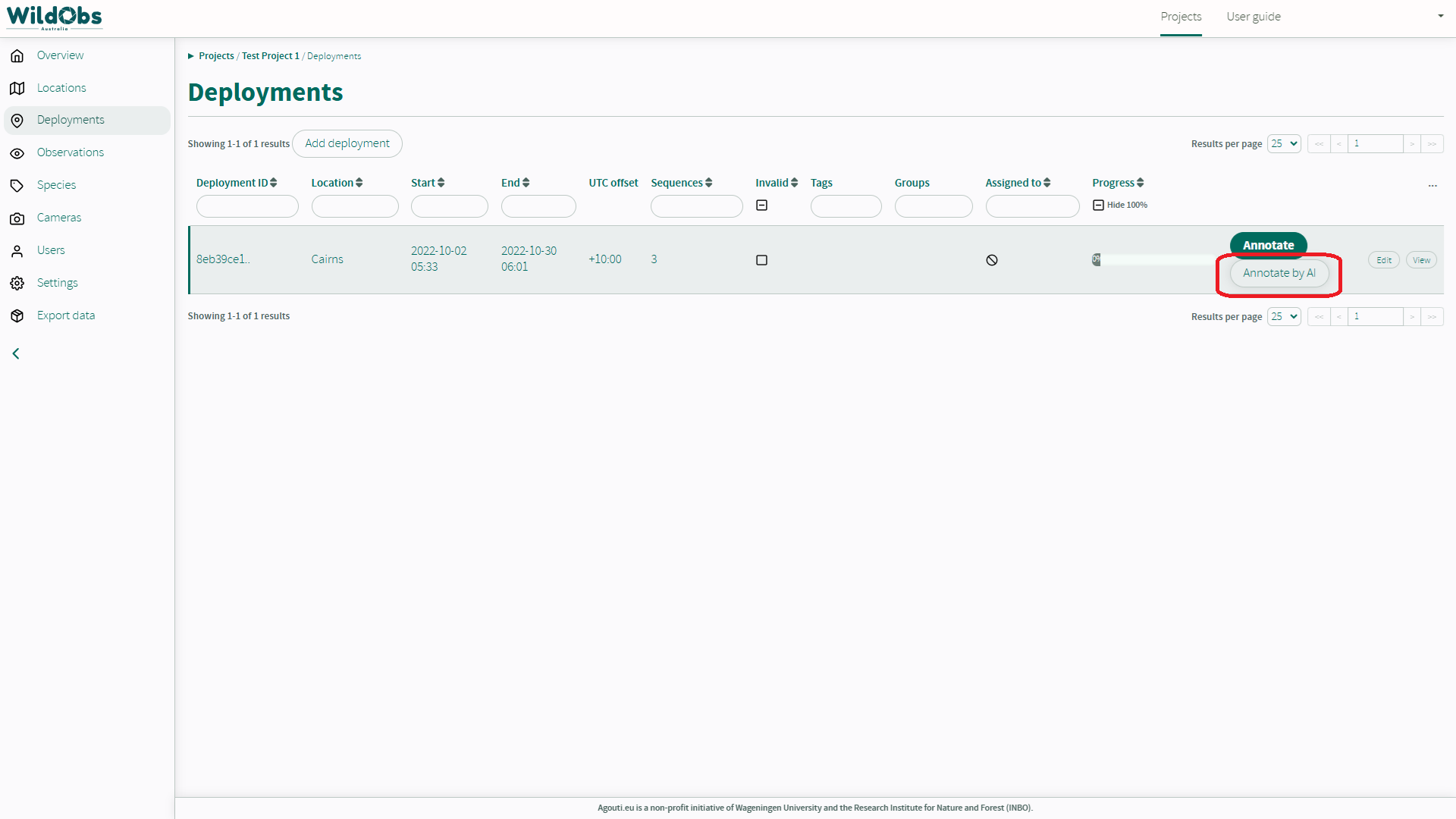The image size is (1456, 819).
Task: Click the Species tag icon in the sidebar
Action: [x=17, y=186]
